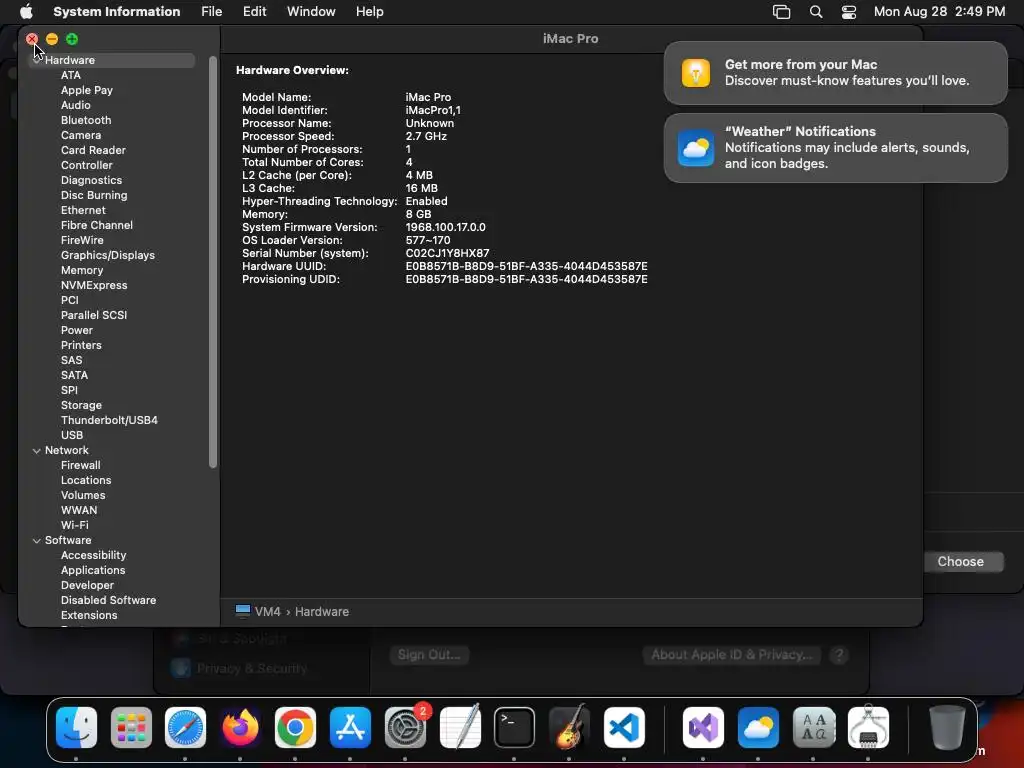Select Storage in the sidebar

tap(81, 406)
